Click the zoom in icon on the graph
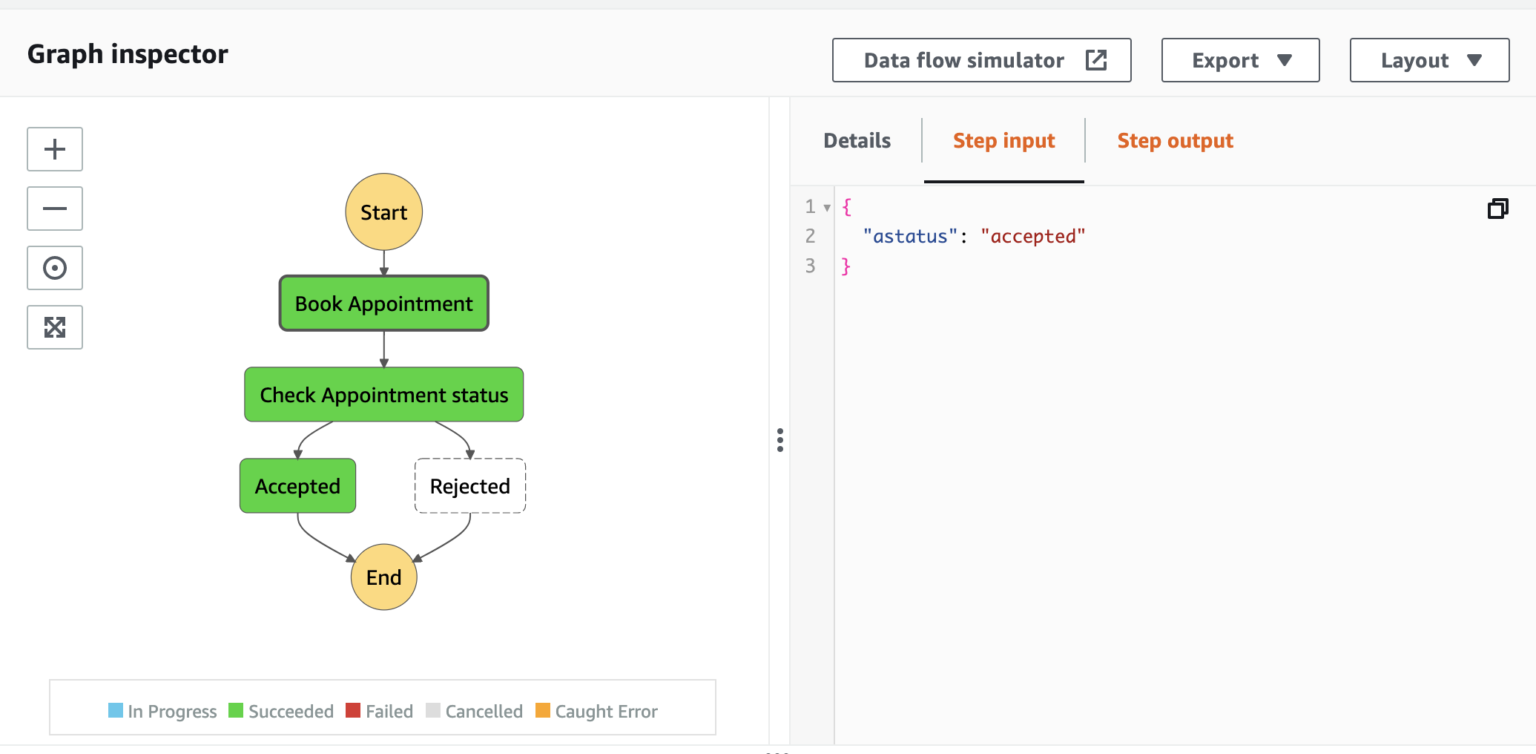The image size is (1536, 754). (54, 148)
